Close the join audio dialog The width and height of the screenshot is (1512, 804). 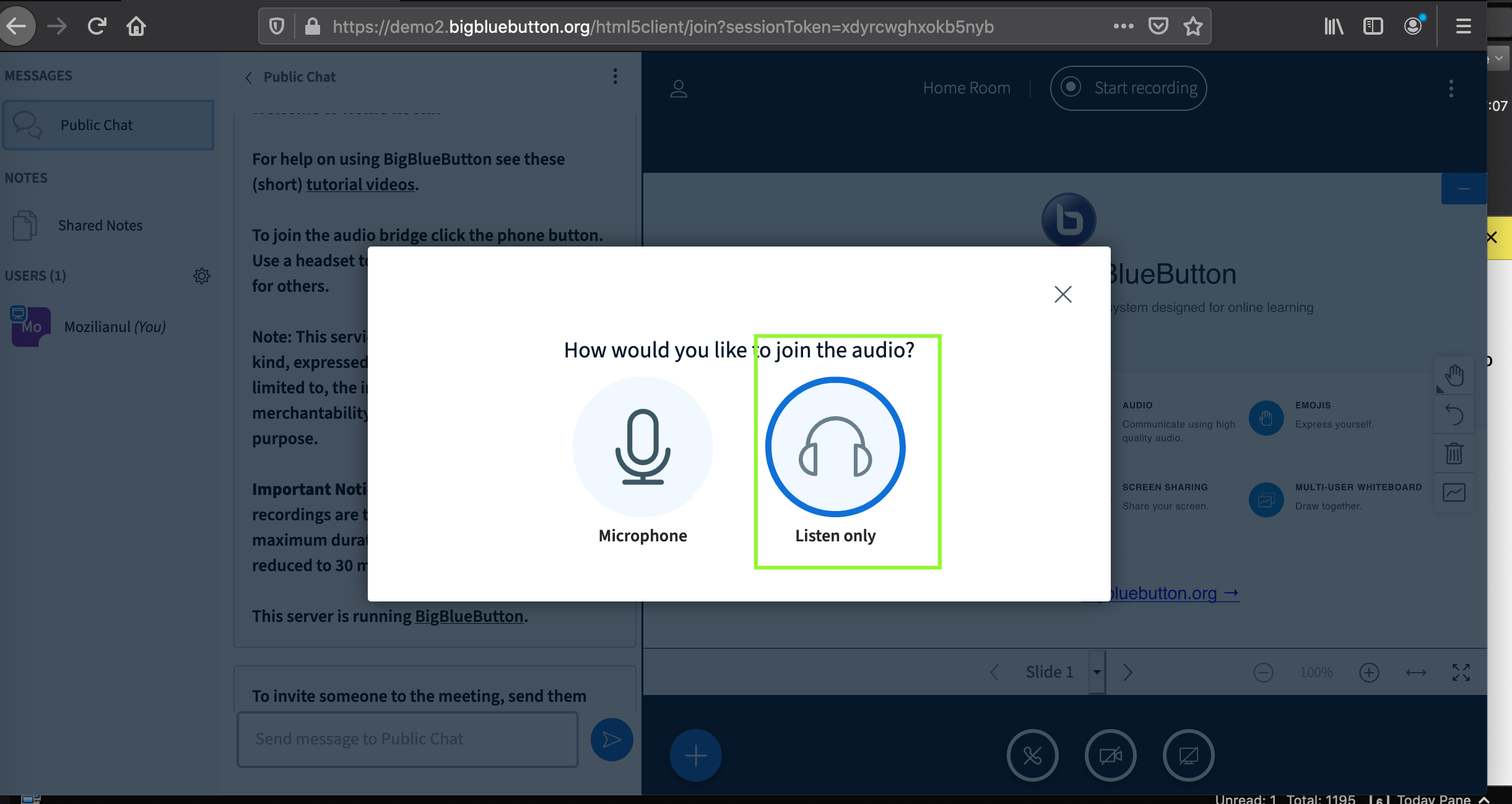point(1063,294)
